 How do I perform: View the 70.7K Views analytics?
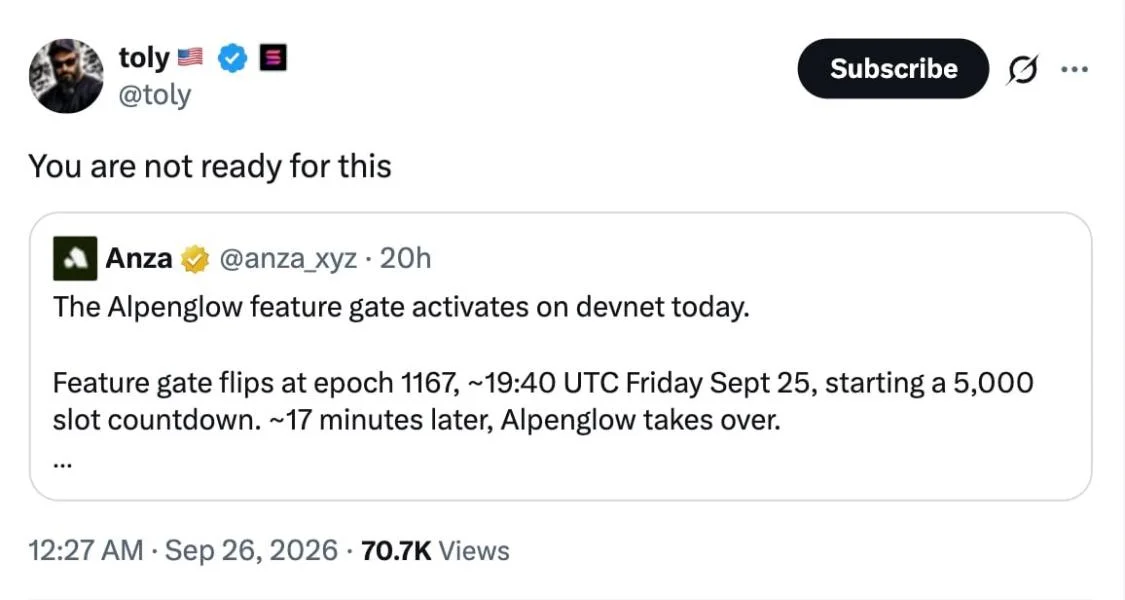click(x=436, y=550)
